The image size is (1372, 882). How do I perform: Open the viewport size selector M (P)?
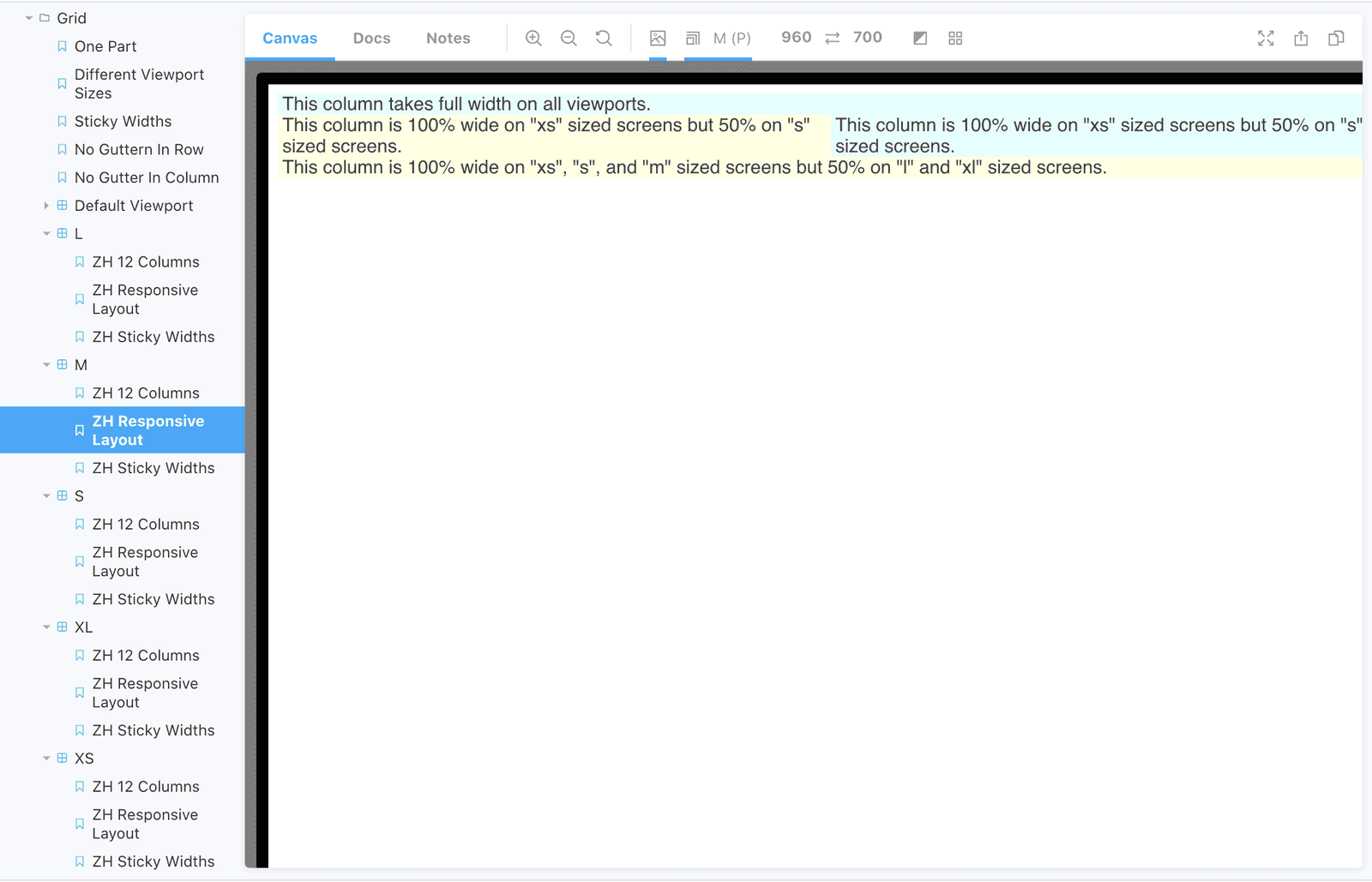(718, 38)
